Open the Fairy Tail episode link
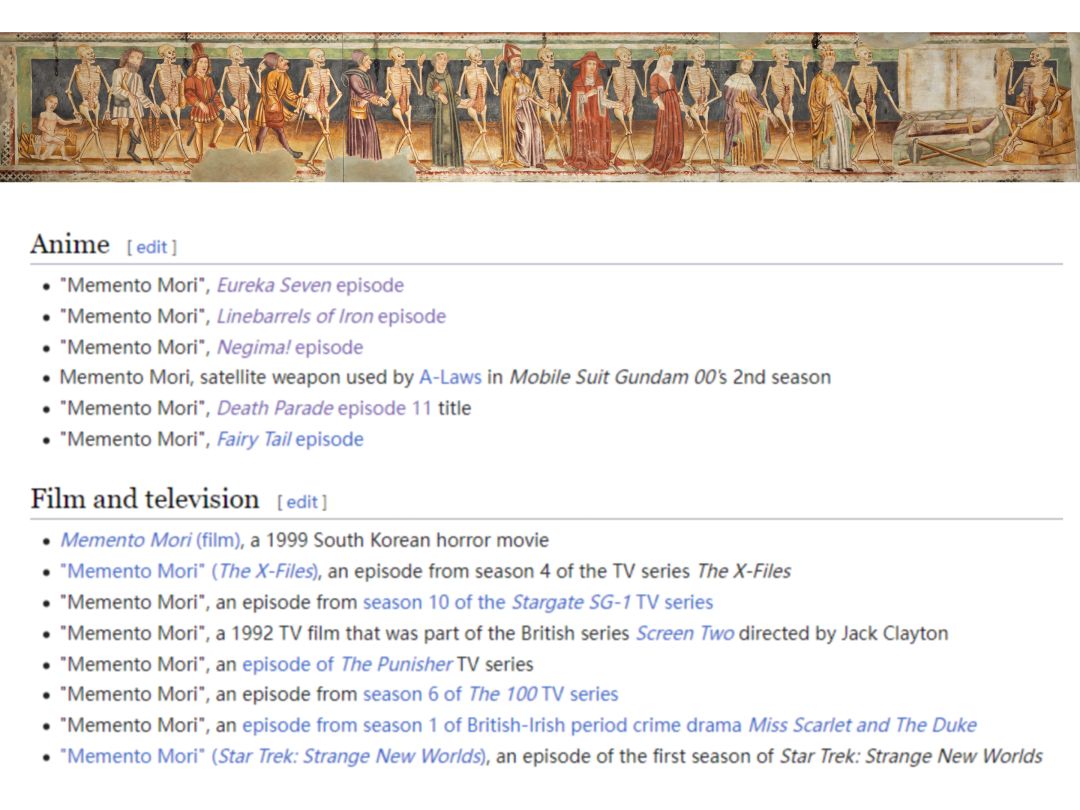The width and height of the screenshot is (1080, 810). pyautogui.click(x=290, y=439)
